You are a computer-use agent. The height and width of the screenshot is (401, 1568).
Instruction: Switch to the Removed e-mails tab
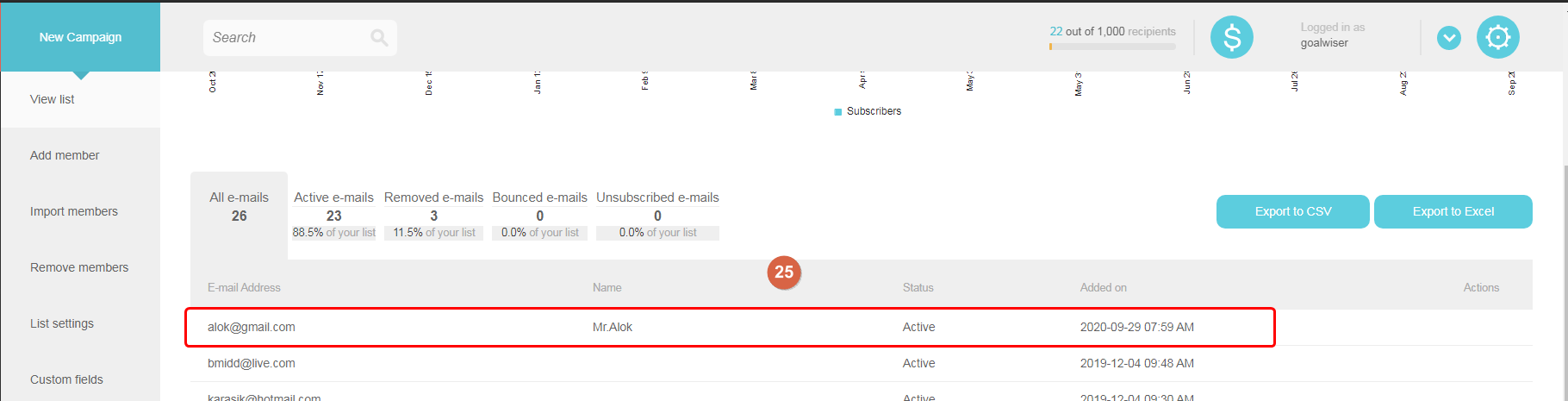coord(434,215)
